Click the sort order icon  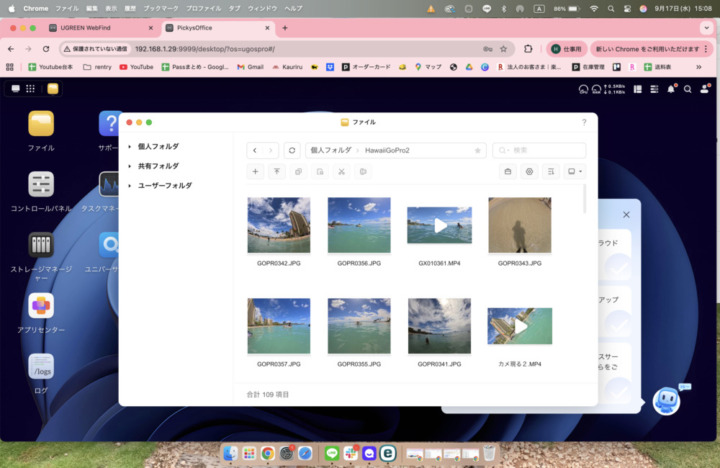(x=550, y=171)
